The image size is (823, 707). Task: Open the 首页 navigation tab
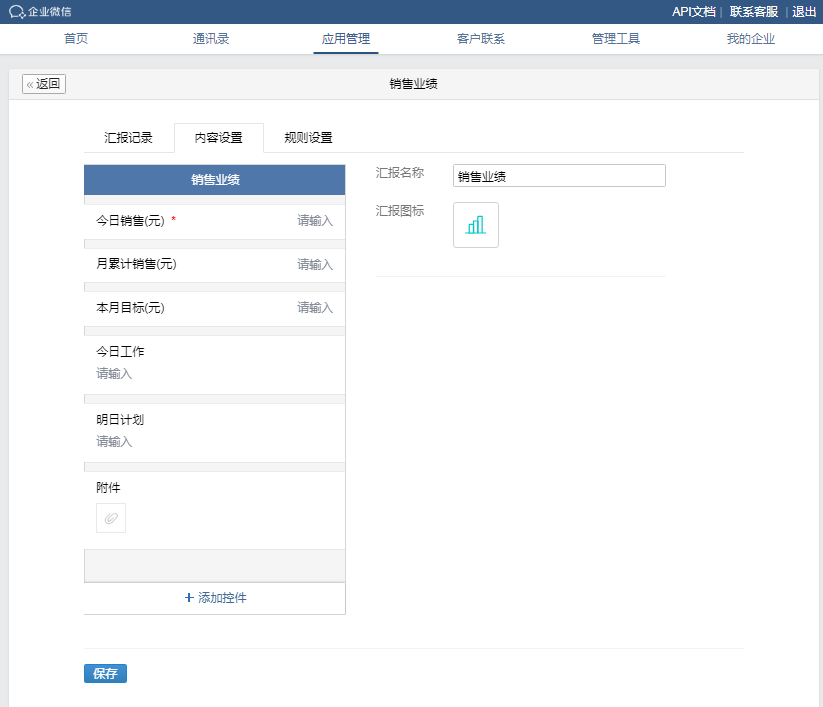click(x=76, y=38)
